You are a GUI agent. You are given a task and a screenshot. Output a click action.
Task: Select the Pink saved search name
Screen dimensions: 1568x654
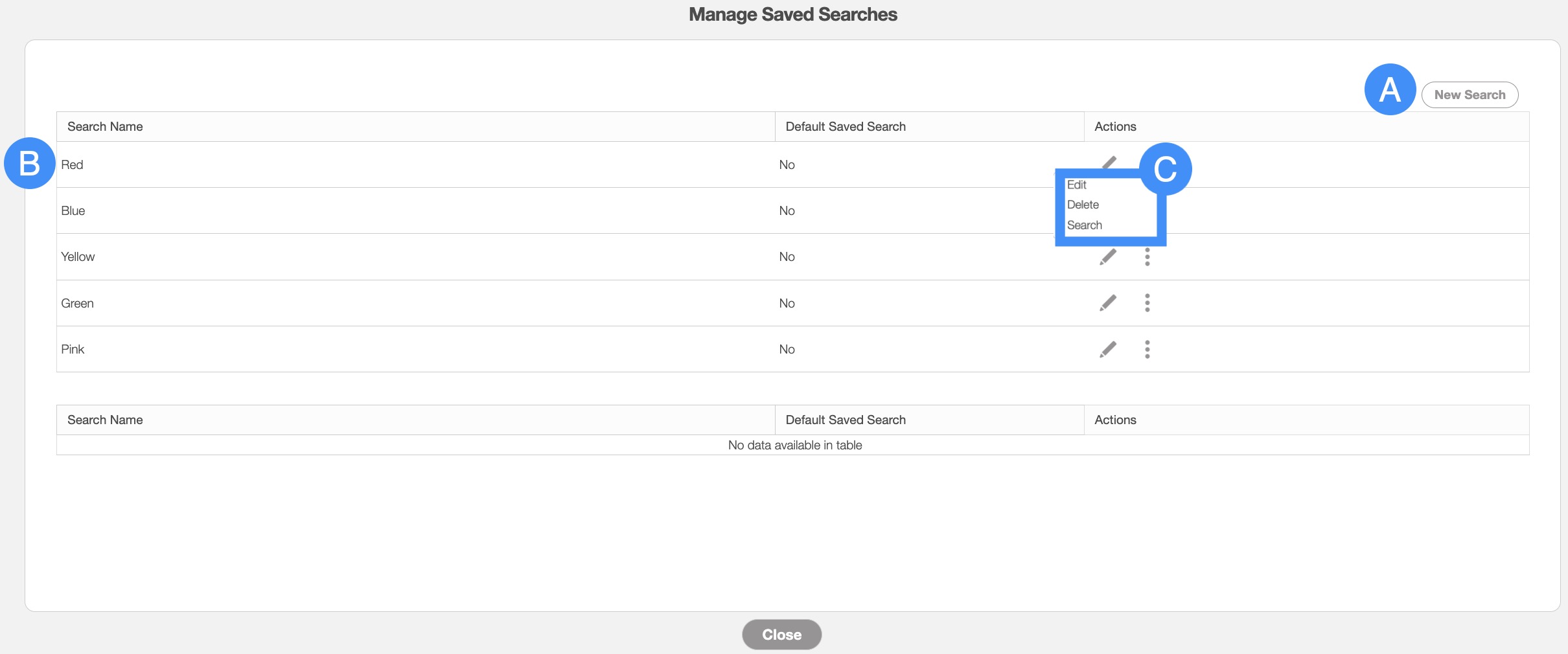coord(73,350)
